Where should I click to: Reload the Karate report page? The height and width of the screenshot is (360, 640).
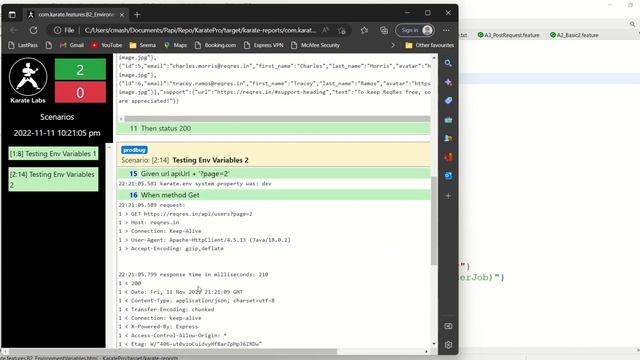pos(33,30)
